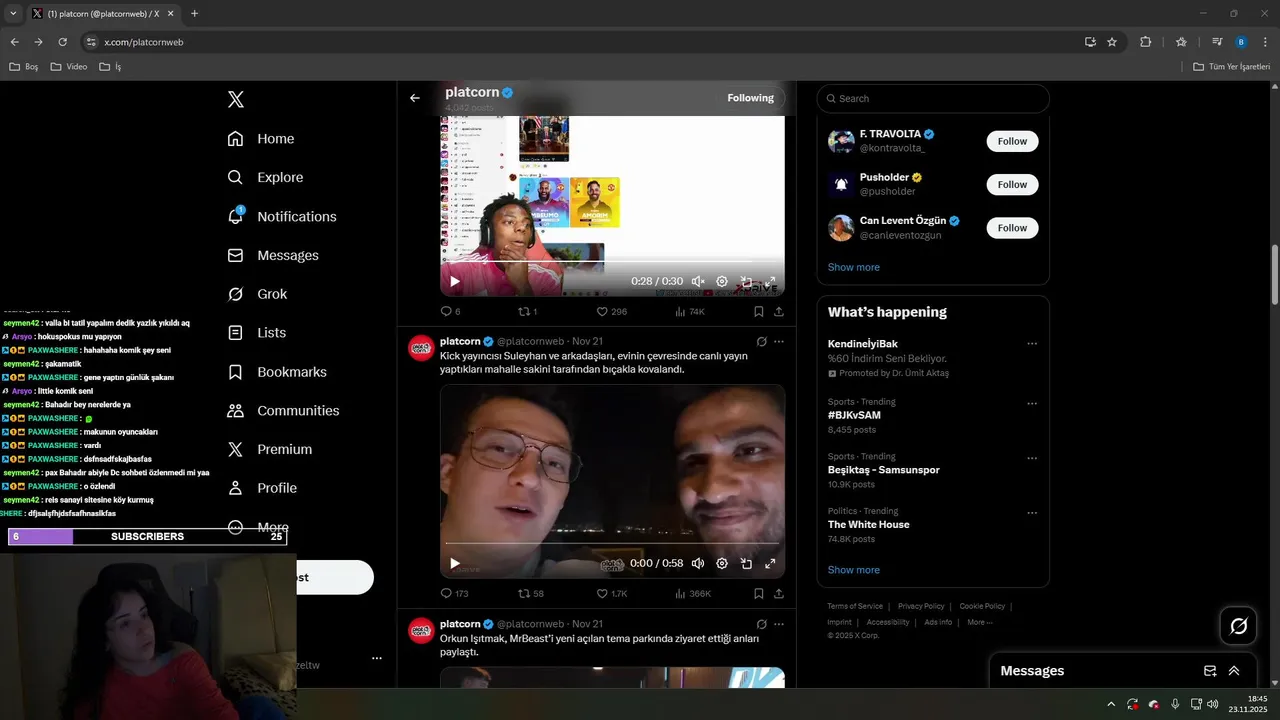Open options for The White House trend
This screenshot has width=1280, height=720.
click(1032, 513)
